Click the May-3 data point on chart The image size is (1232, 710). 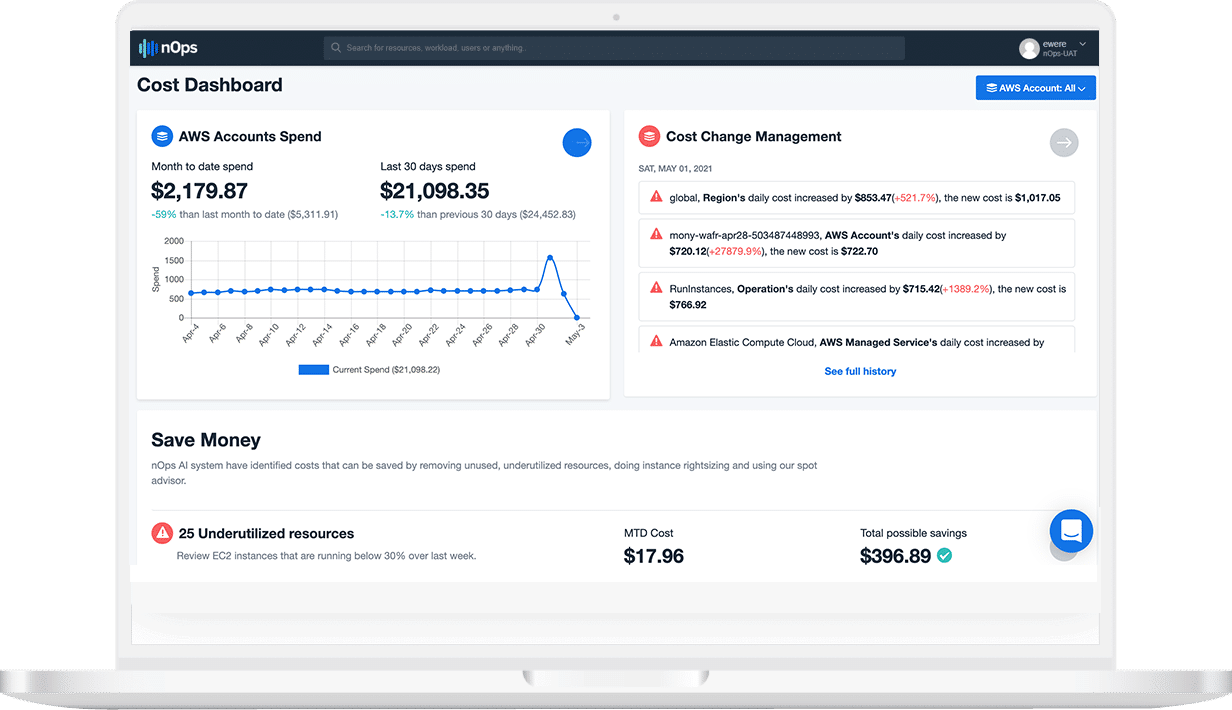click(577, 318)
